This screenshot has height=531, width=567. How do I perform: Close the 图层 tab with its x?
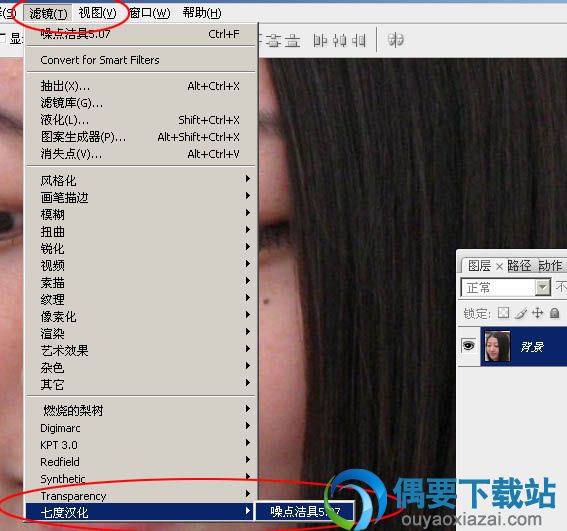tap(499, 267)
